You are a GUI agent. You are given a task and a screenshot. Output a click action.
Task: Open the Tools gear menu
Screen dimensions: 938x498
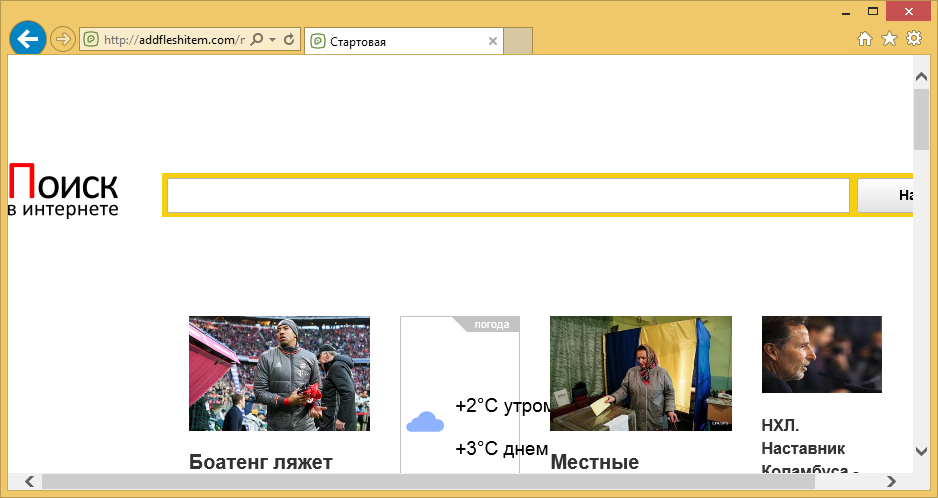click(x=913, y=39)
